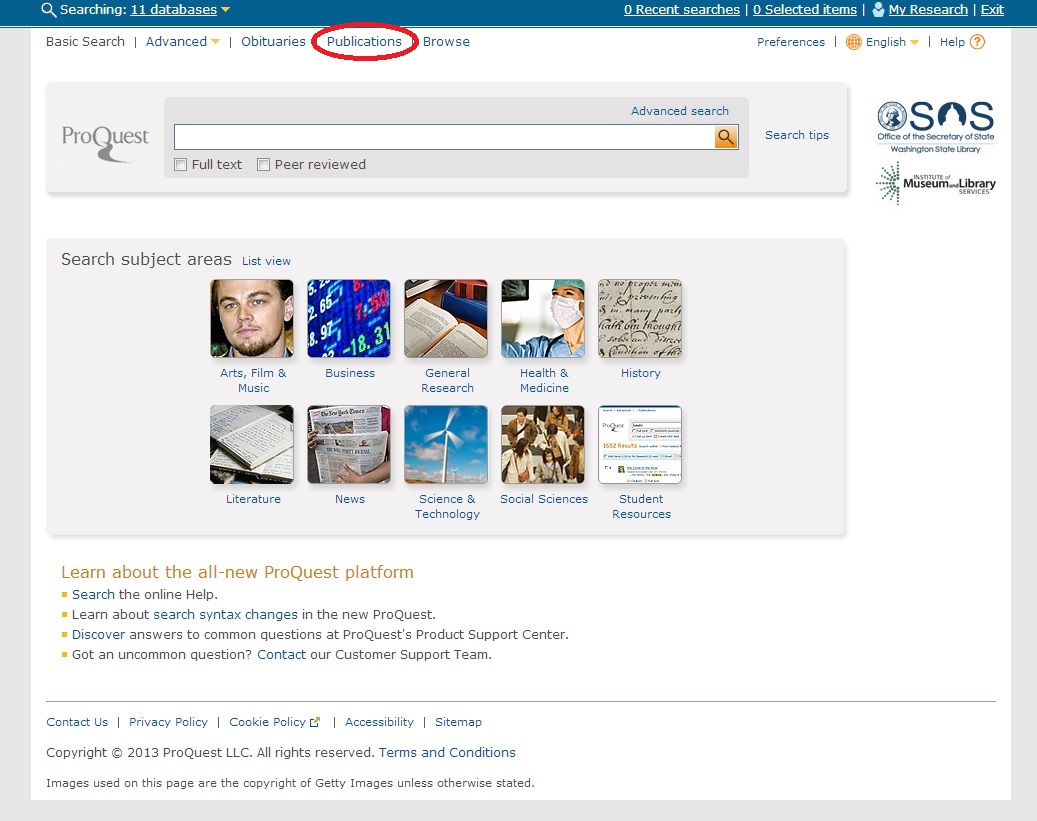
Task: Open the My Research link
Action: pyautogui.click(x=928, y=9)
